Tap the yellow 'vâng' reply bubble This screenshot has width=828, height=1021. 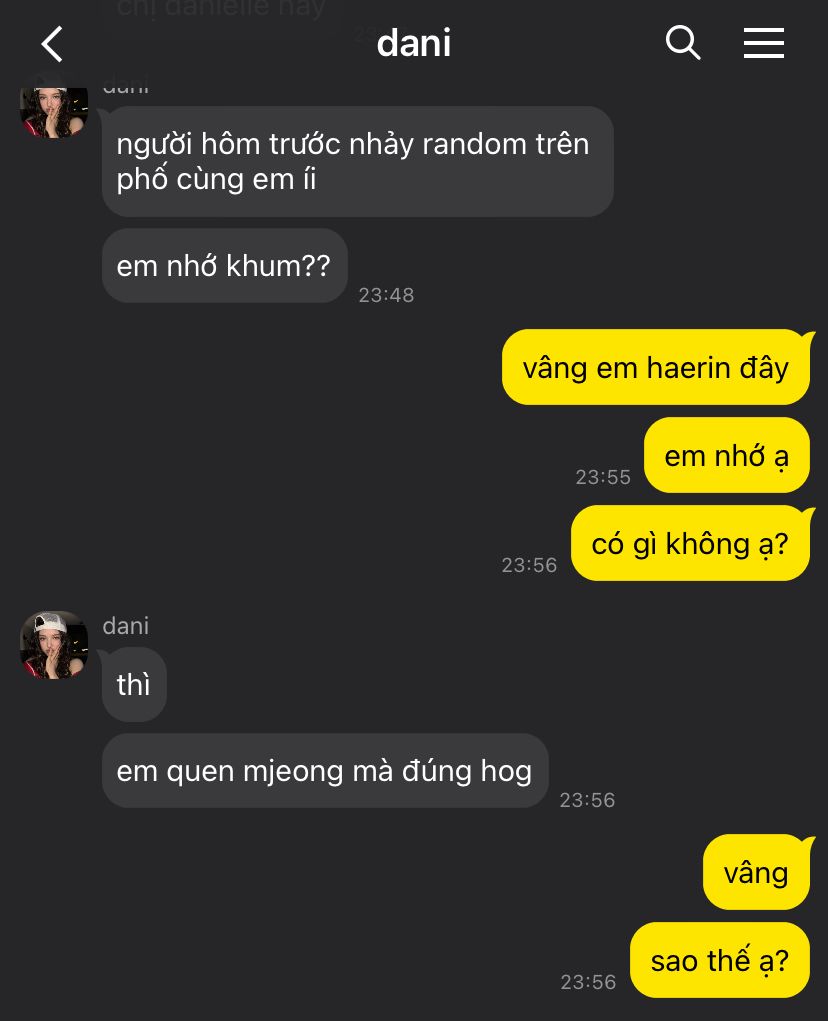pos(756,872)
